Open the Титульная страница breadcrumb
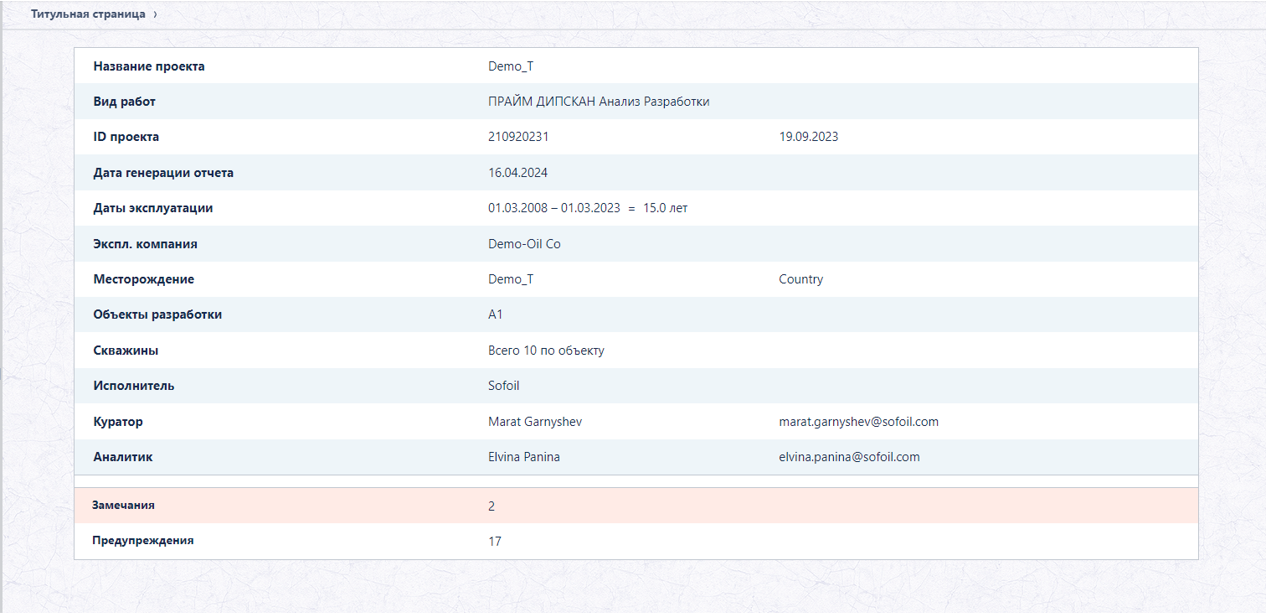1266x613 pixels. point(88,15)
